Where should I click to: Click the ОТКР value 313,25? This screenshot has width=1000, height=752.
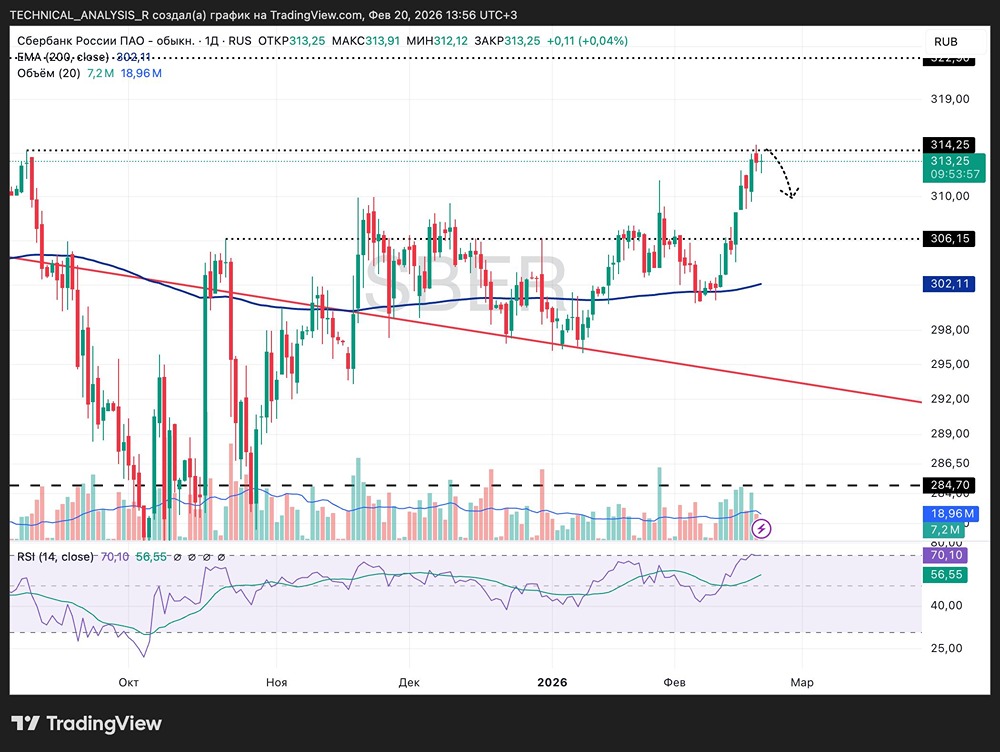pyautogui.click(x=307, y=41)
